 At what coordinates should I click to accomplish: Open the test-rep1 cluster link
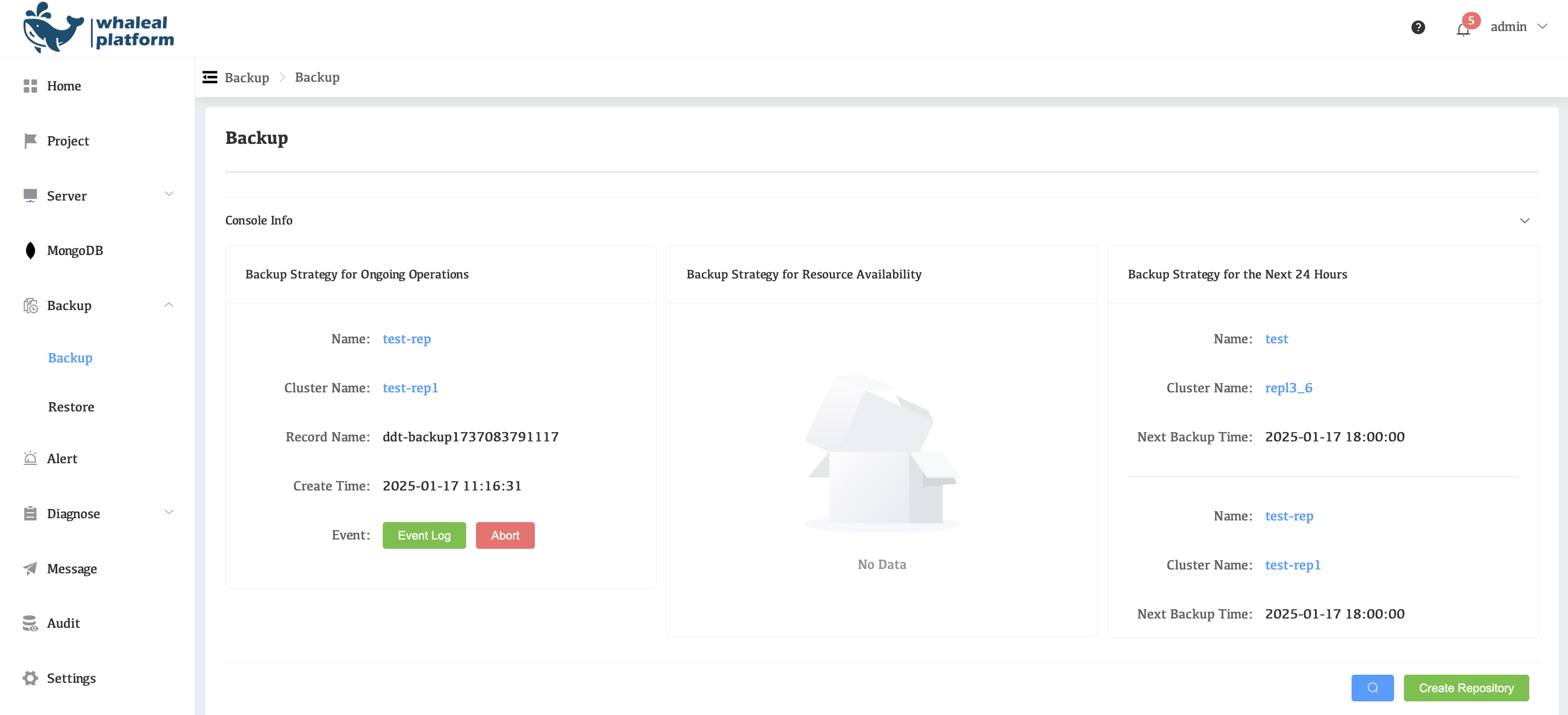pyautogui.click(x=410, y=387)
